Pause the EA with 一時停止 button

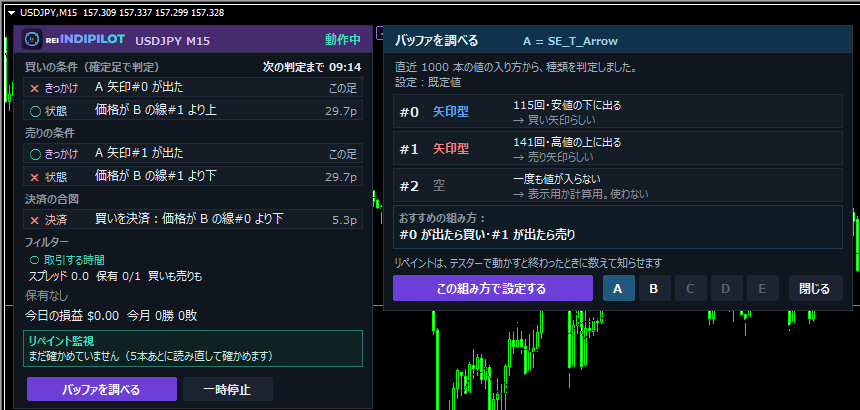pos(228,389)
